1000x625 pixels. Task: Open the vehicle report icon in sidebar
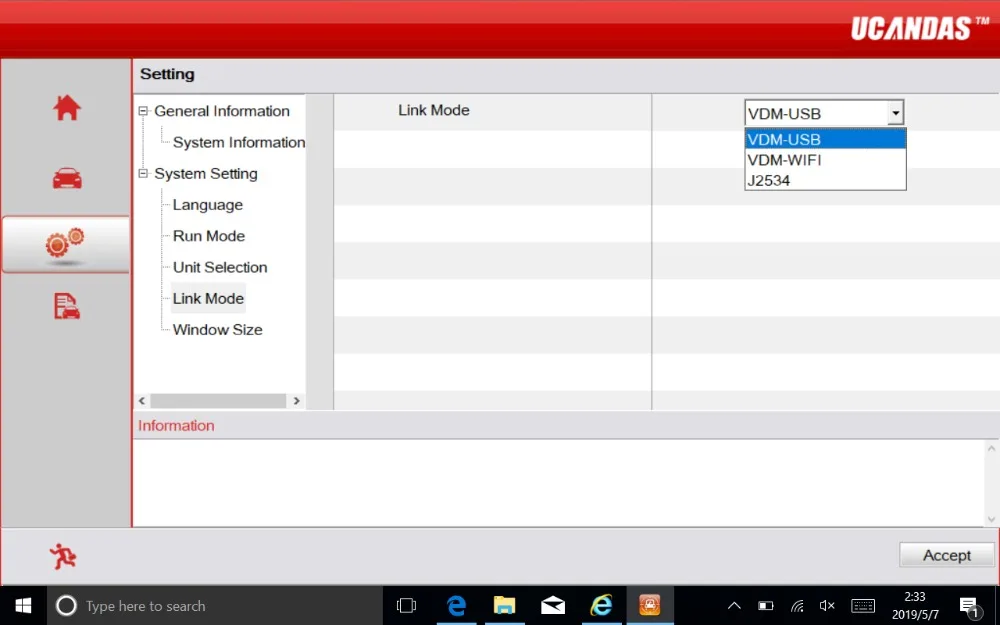[67, 306]
